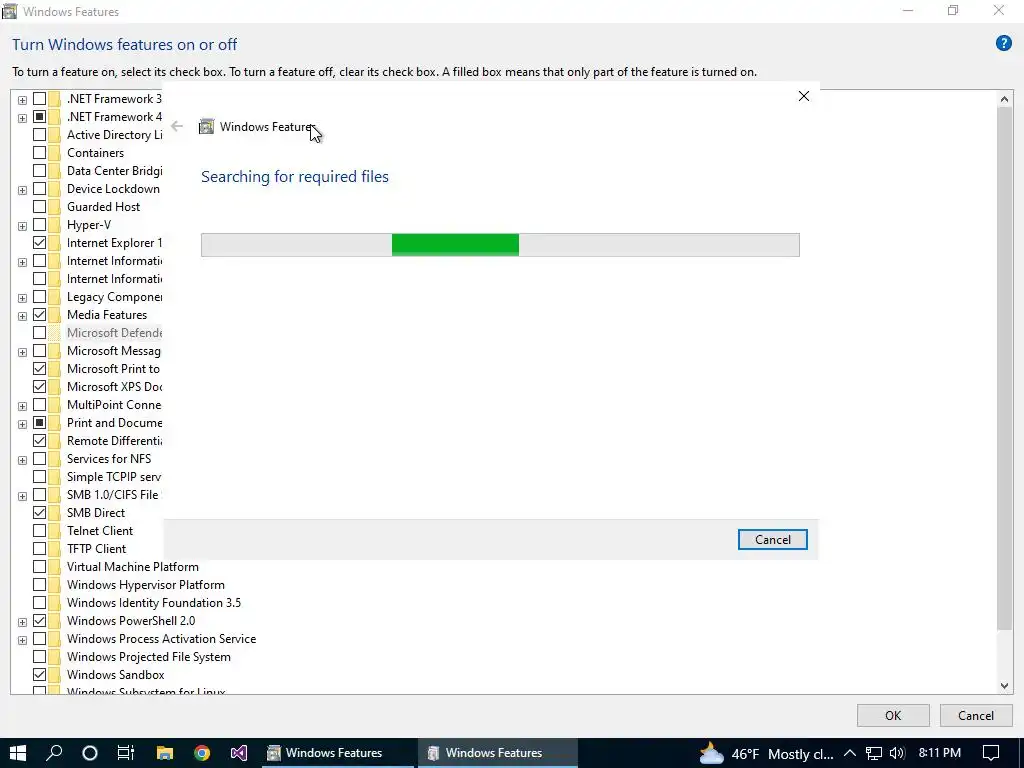Click the feature list scrollbar down arrow
The image size is (1024, 768).
click(1004, 685)
